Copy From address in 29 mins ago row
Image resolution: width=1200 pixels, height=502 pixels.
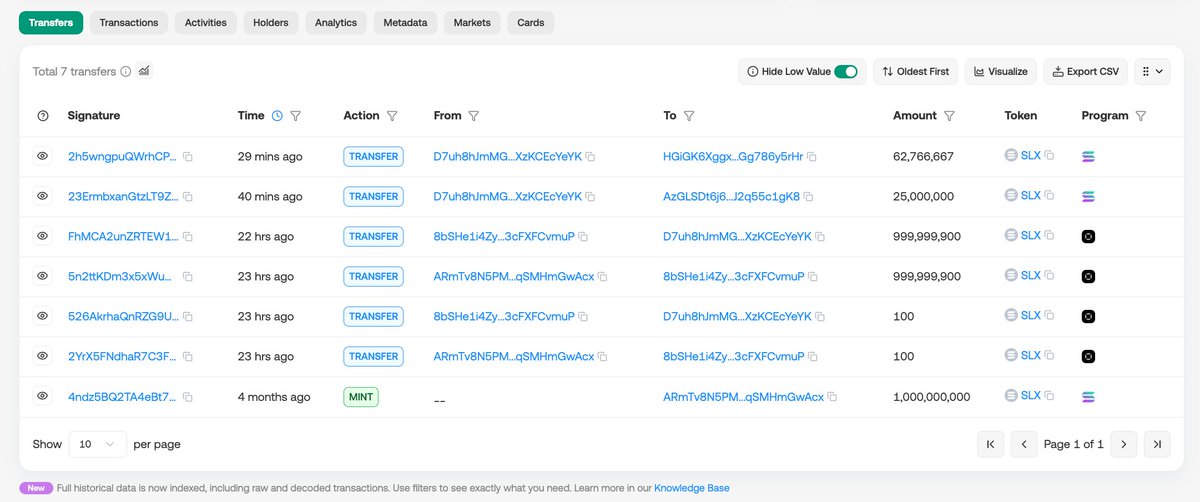[590, 157]
